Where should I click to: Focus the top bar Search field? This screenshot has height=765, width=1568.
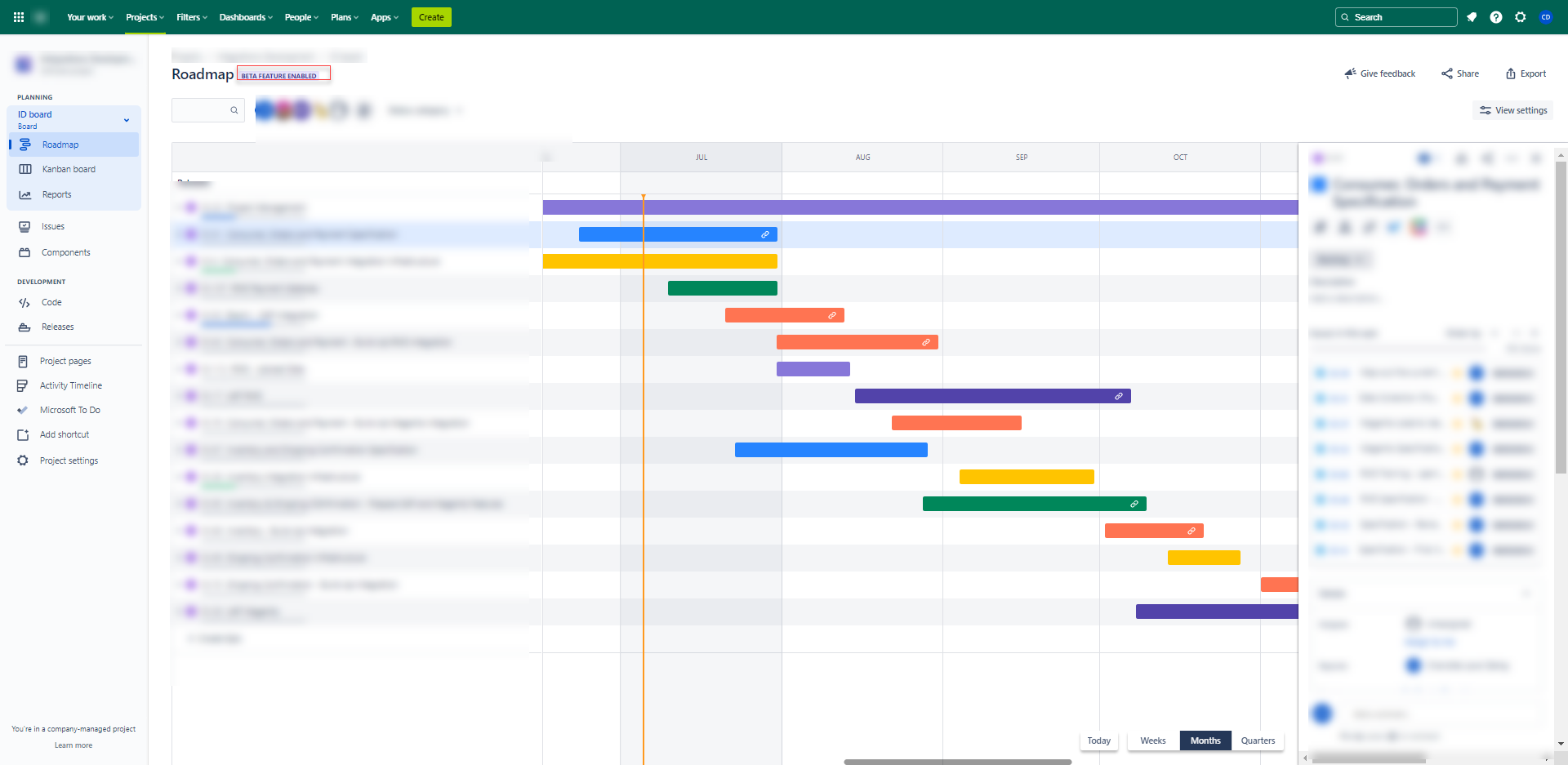pyautogui.click(x=1396, y=17)
